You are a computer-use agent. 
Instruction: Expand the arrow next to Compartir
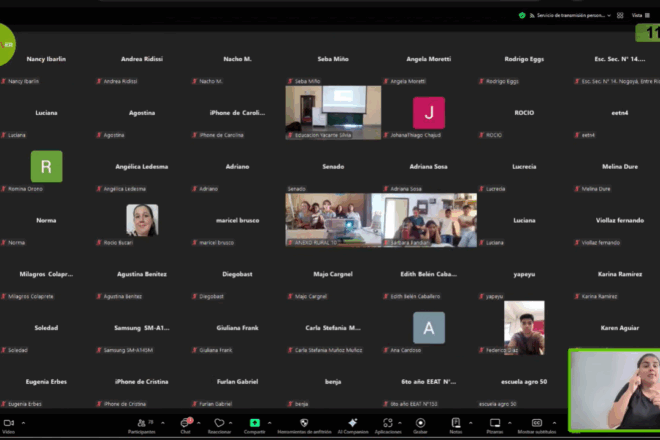pyautogui.click(x=270, y=420)
